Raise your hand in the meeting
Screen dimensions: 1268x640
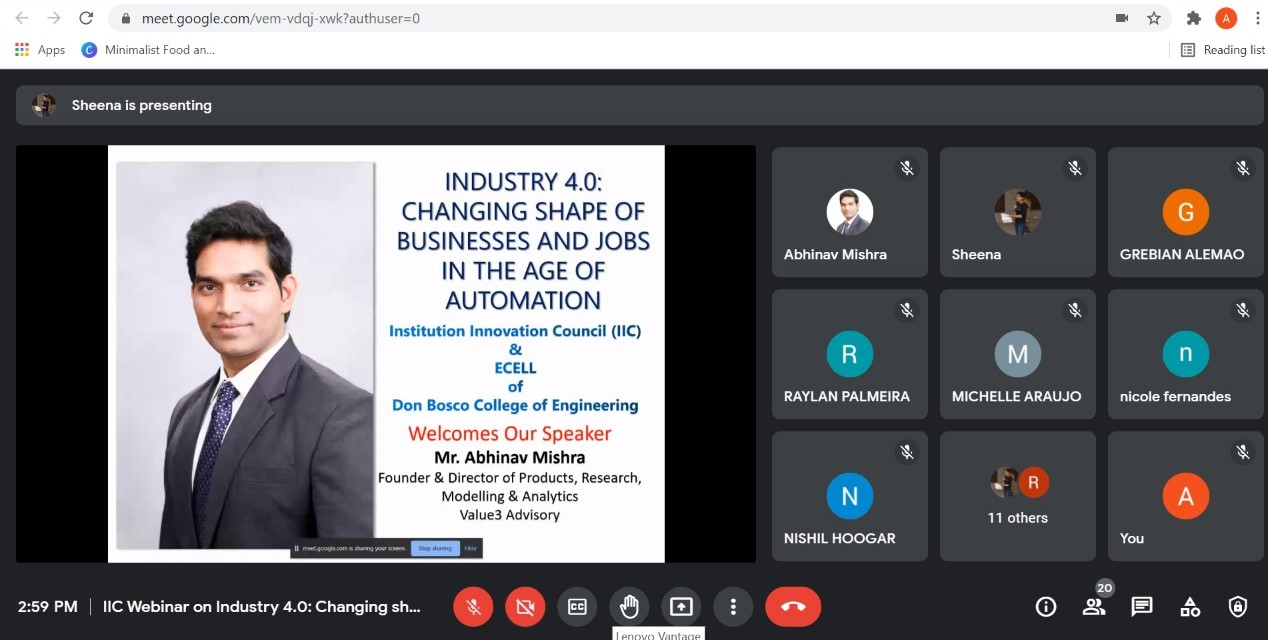tap(629, 606)
